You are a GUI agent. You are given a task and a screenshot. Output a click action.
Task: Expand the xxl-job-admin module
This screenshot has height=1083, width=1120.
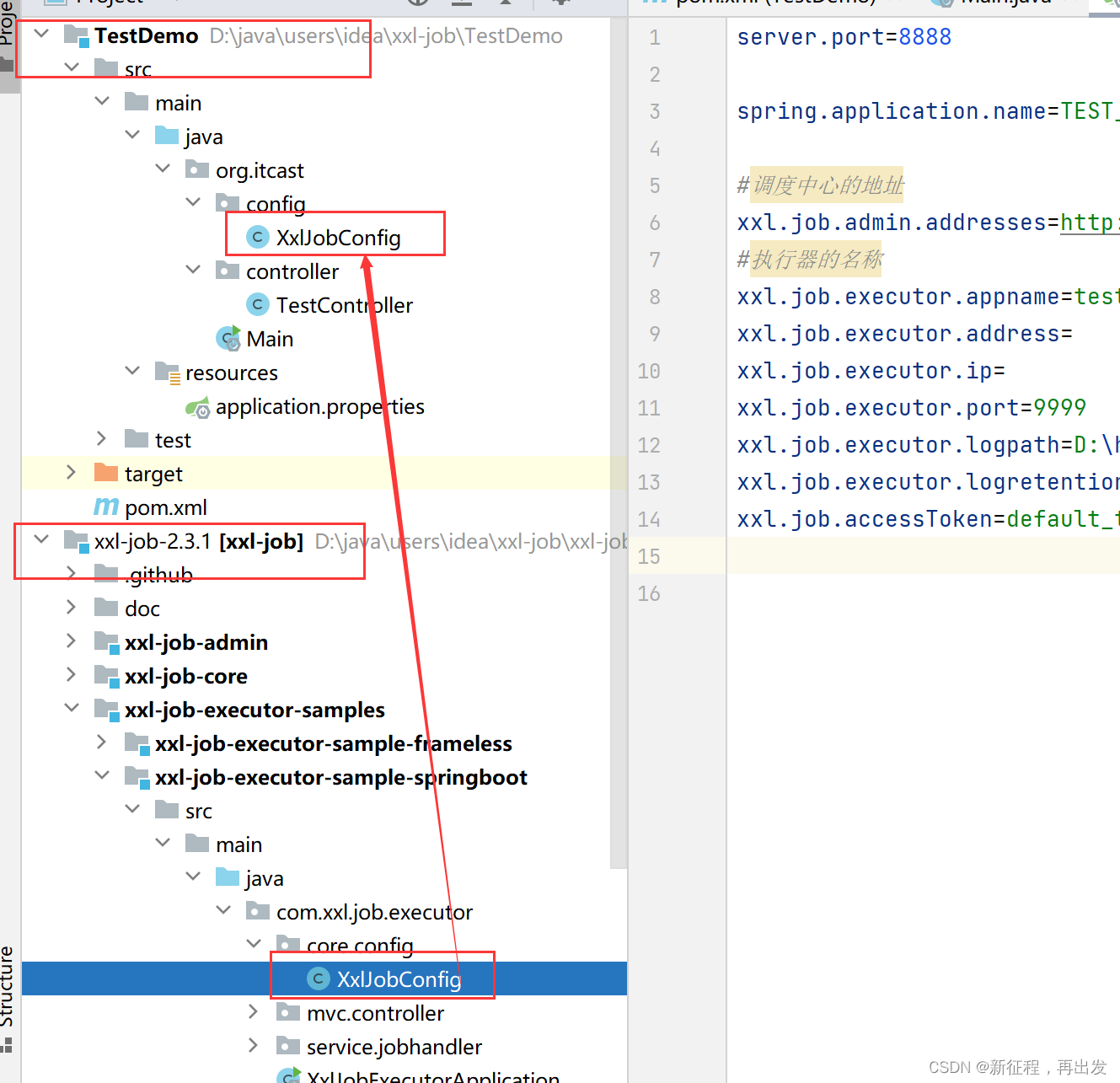[x=72, y=641]
